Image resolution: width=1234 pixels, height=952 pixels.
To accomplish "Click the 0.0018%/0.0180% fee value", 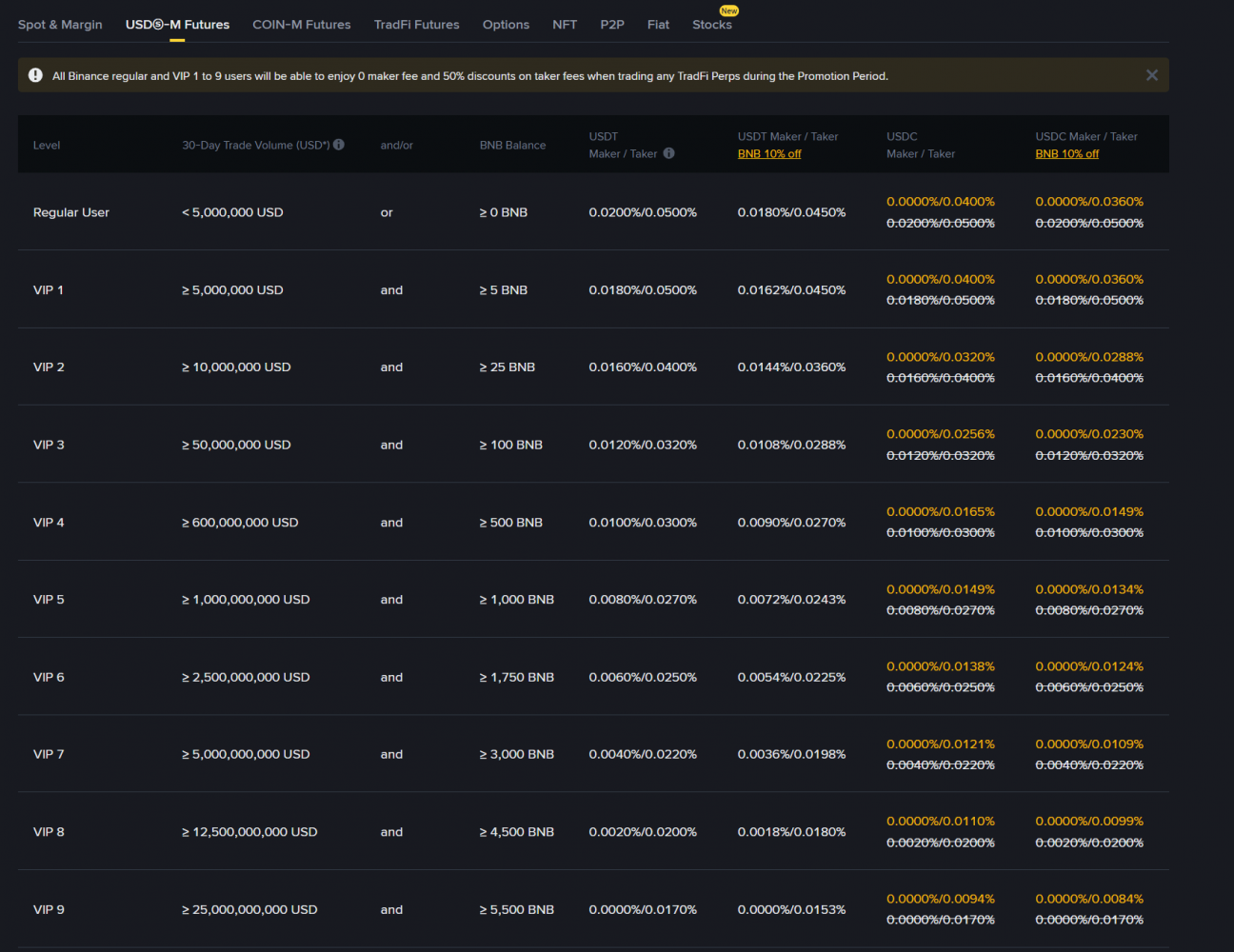I will (x=791, y=832).
